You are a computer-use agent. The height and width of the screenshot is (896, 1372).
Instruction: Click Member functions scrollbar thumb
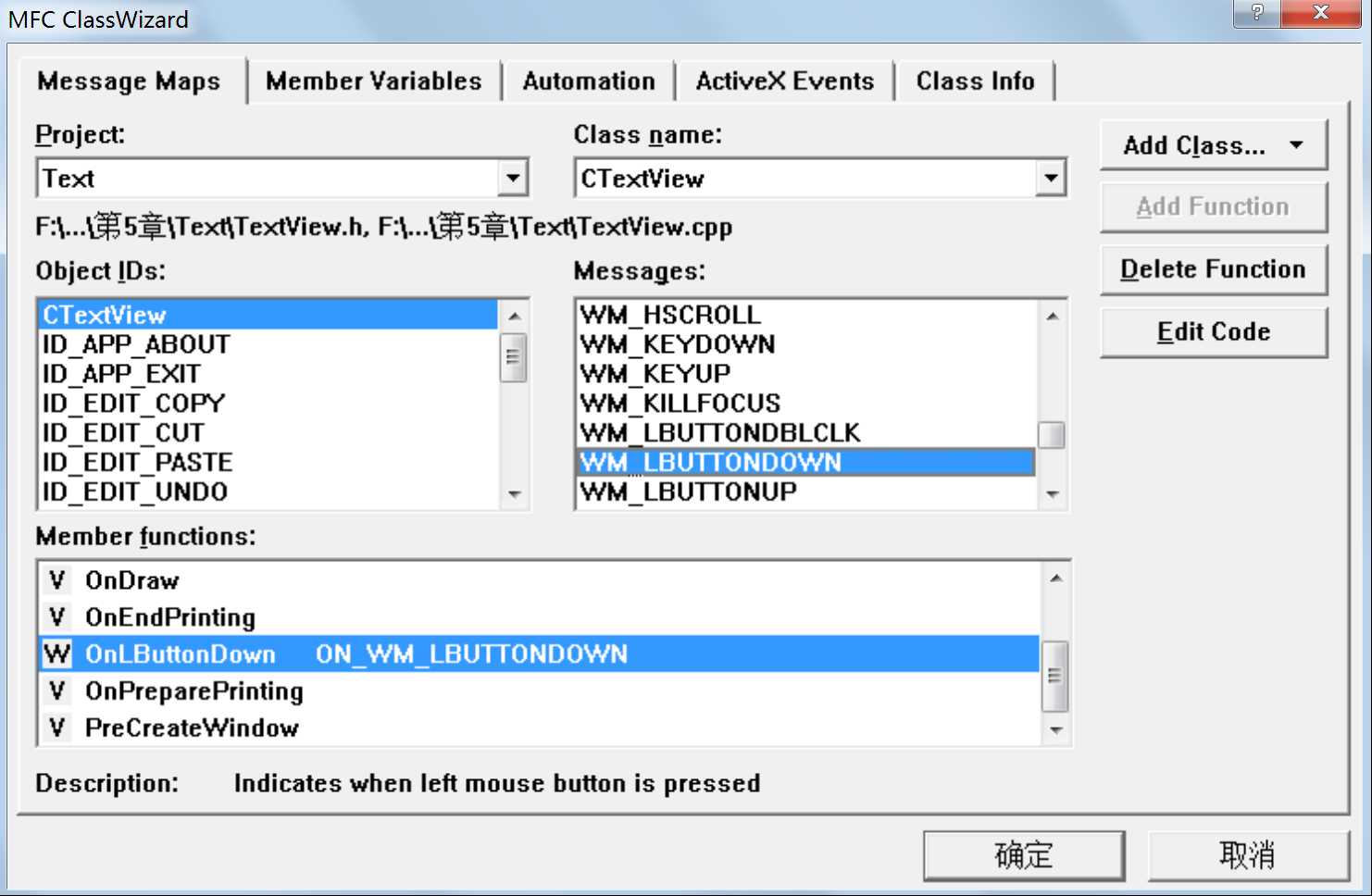click(1055, 676)
